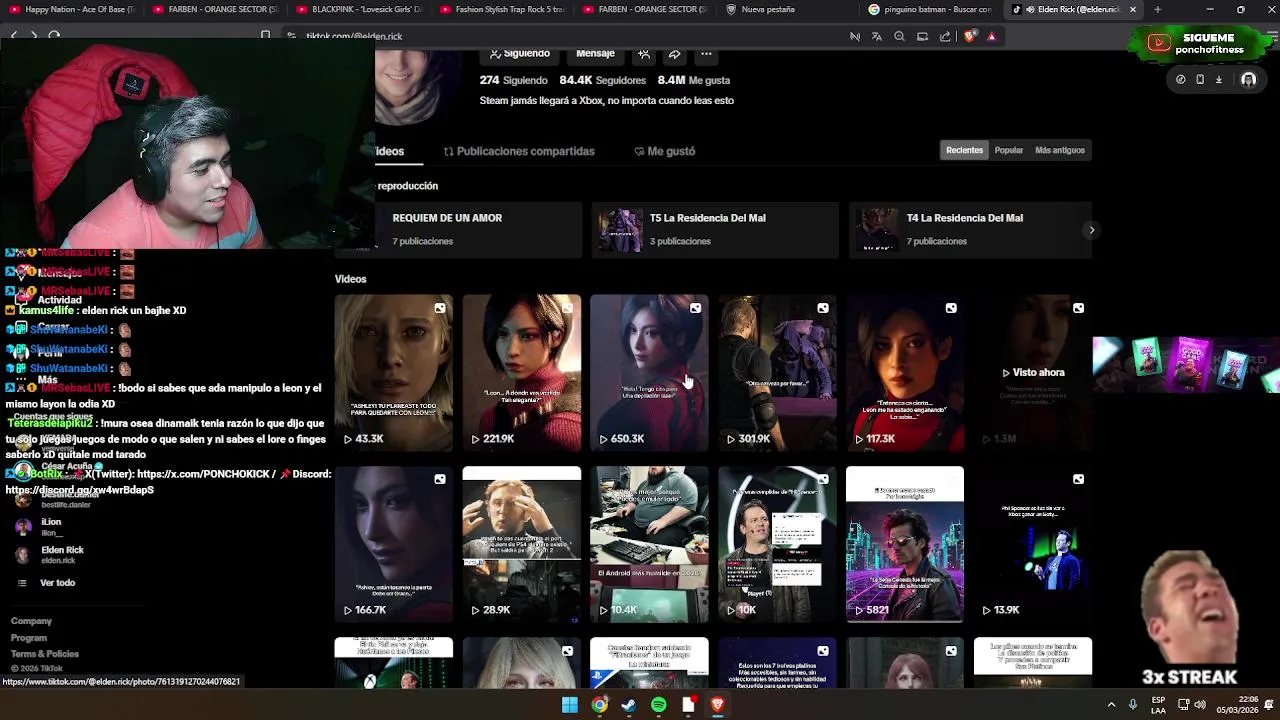The image size is (1280, 720).
Task: Open the Program footer link
Action: (x=29, y=638)
